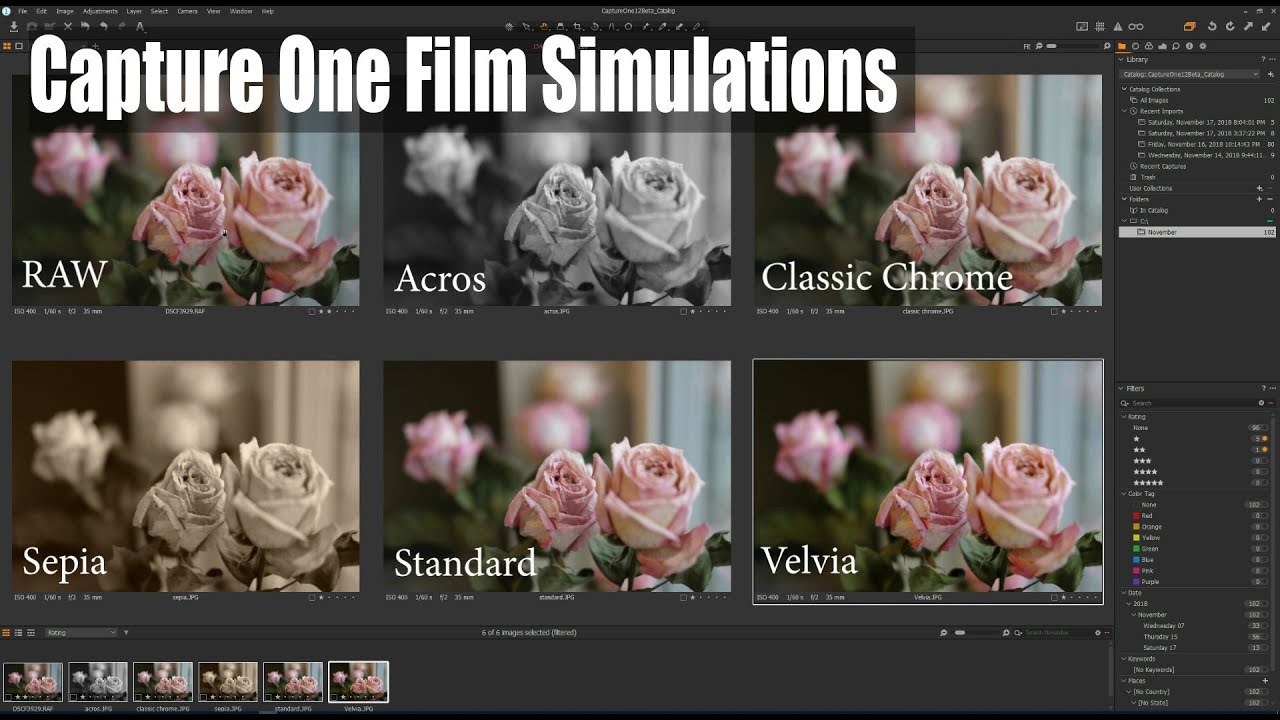Add a folder with Folders plus button

[x=1259, y=199]
